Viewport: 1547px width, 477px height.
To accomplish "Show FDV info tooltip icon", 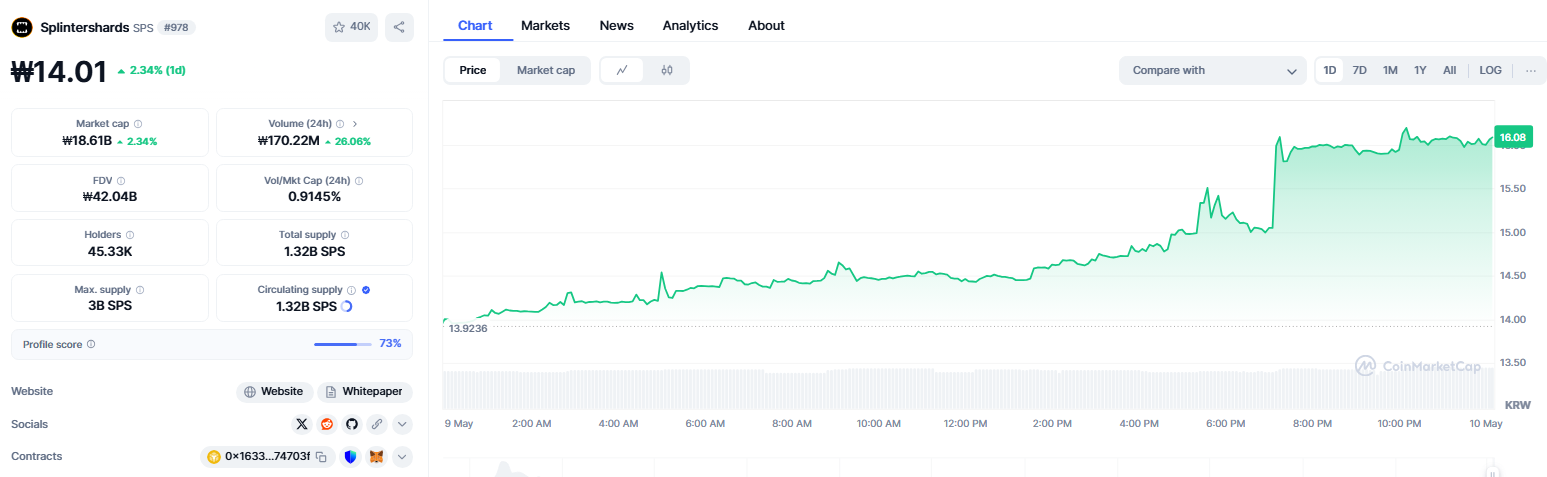I will click(x=121, y=180).
